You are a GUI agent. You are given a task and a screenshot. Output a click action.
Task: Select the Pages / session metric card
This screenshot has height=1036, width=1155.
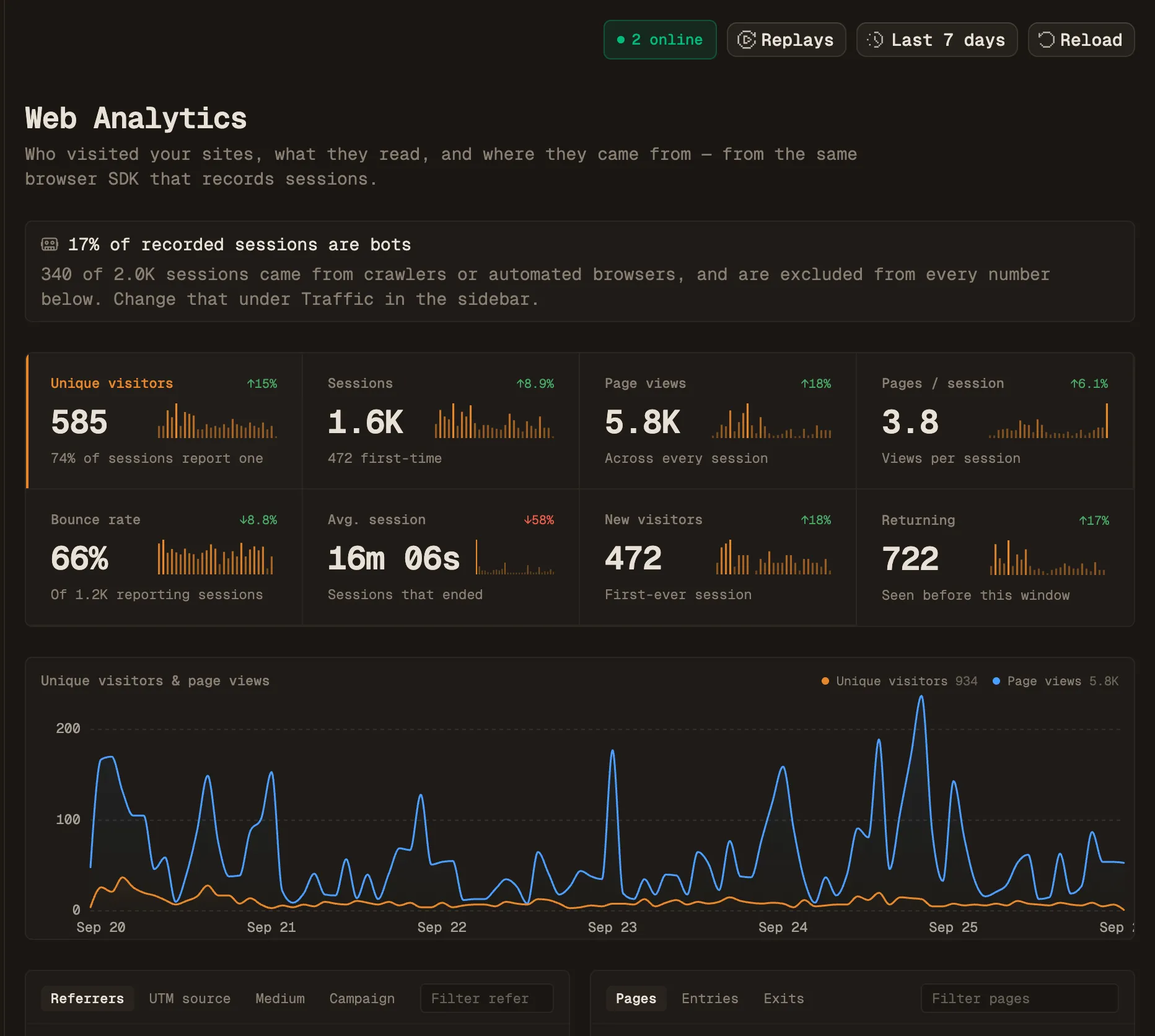[995, 421]
